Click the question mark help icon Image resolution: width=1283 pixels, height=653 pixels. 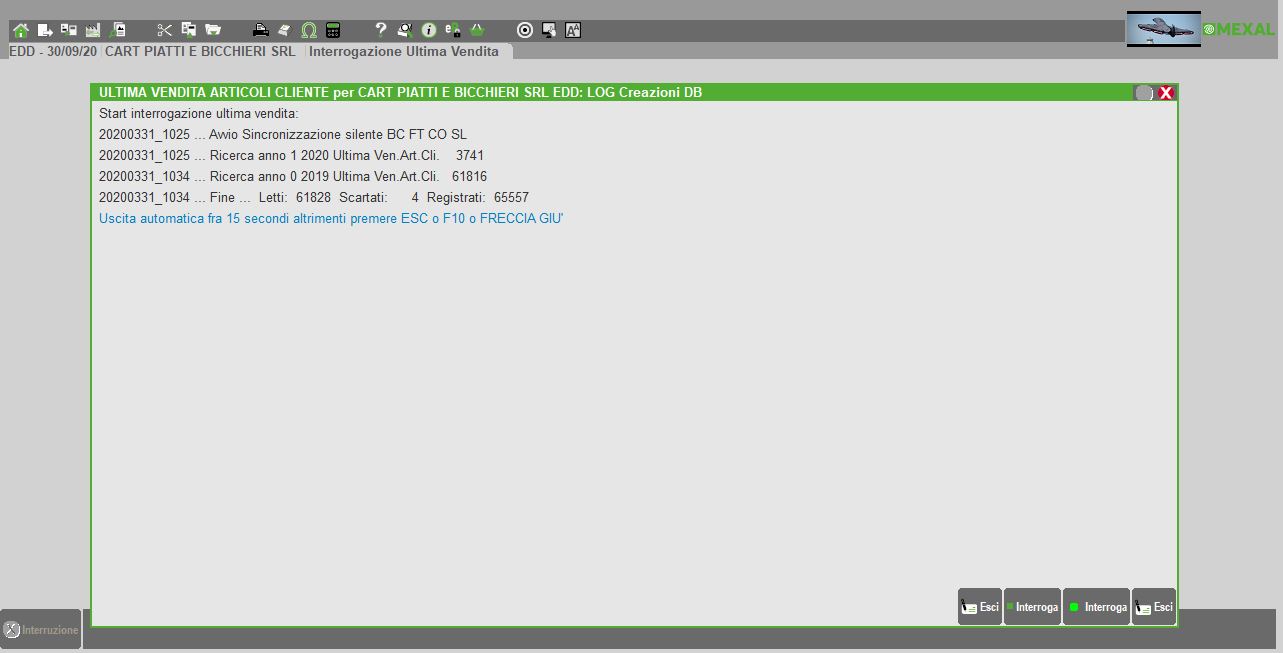[x=380, y=30]
